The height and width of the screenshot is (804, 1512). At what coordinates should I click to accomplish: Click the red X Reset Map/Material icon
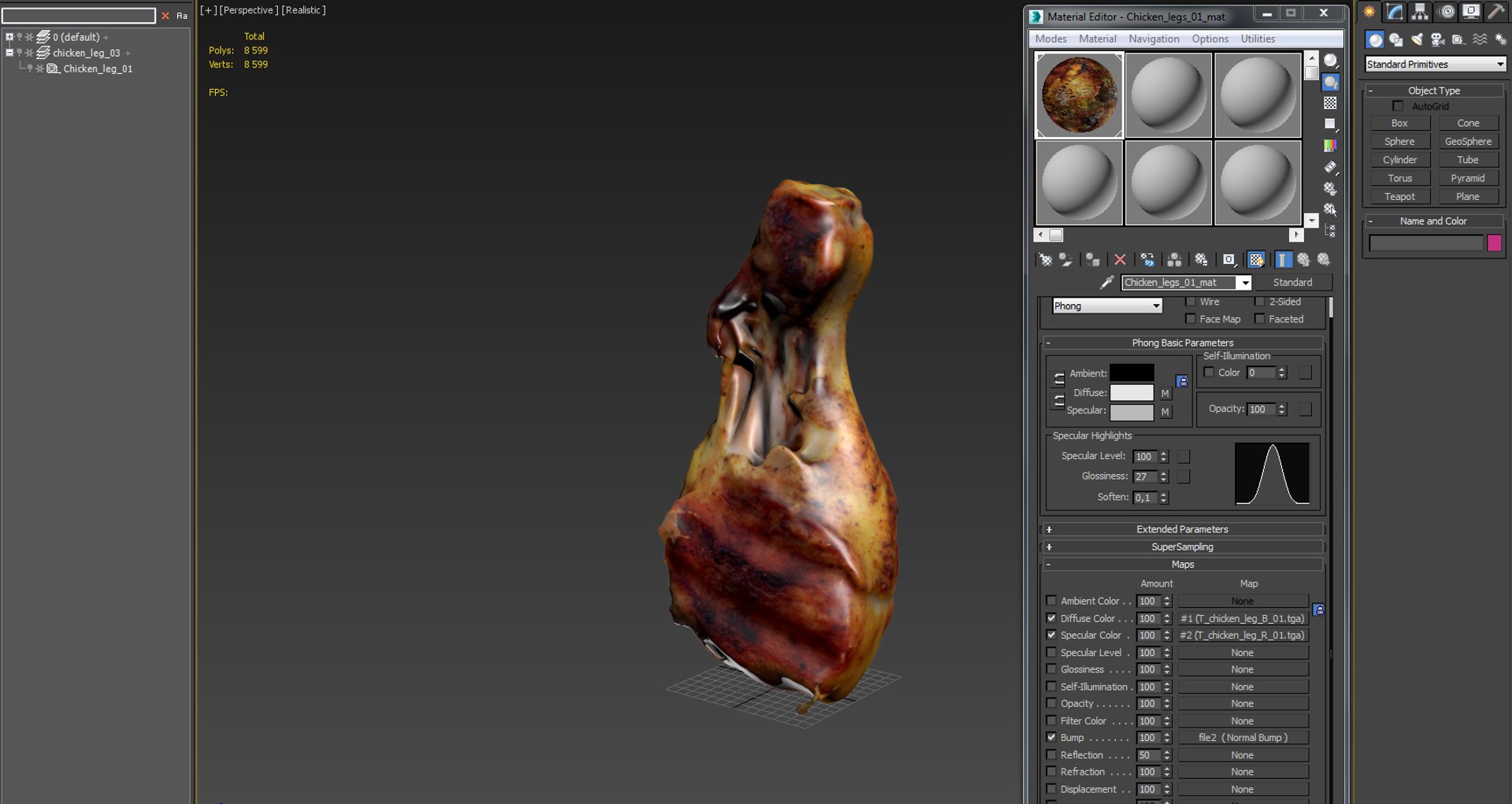tap(1120, 259)
